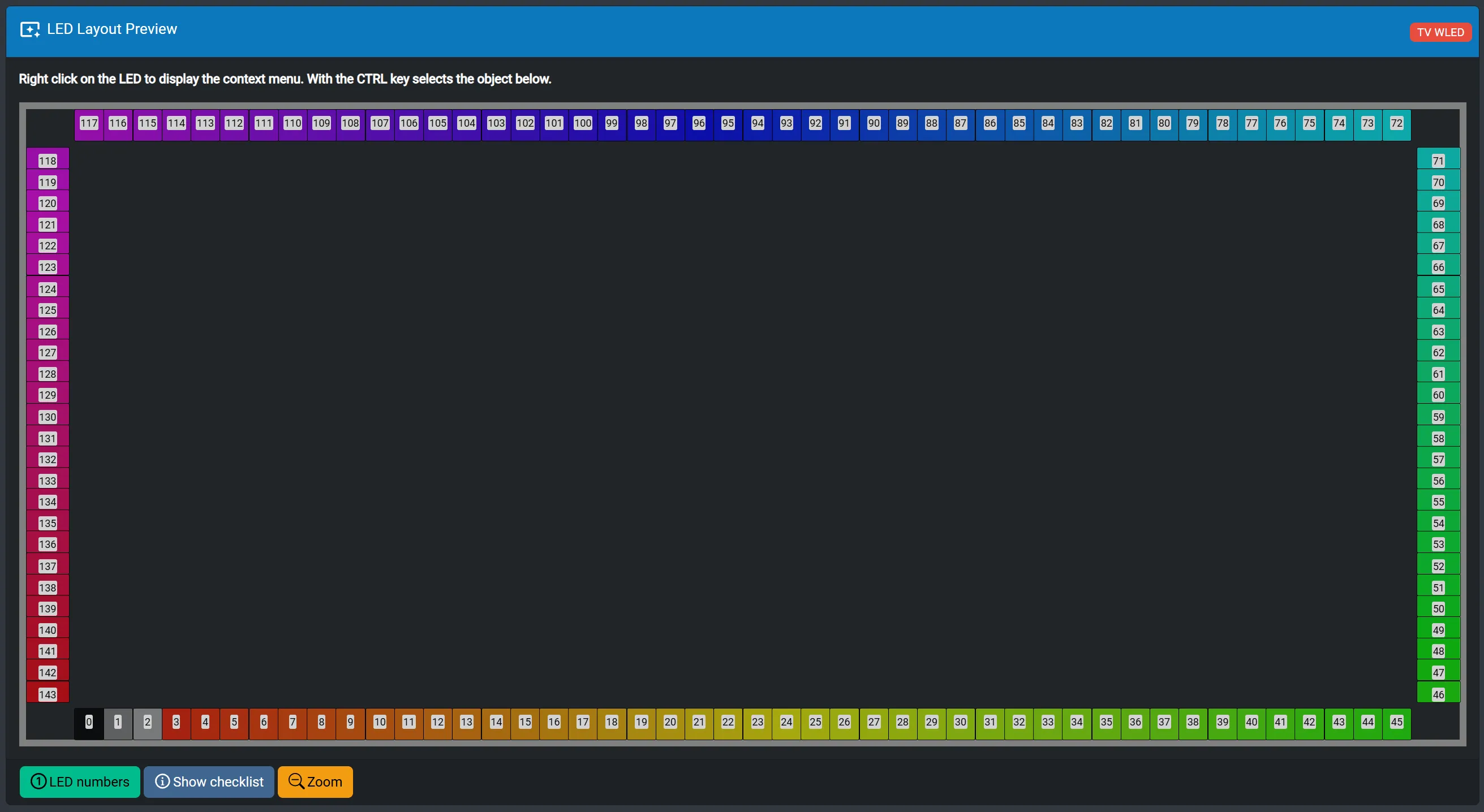This screenshot has height=812, width=1484.
Task: Click the LED Layout Preview title bar
Action: point(112,29)
